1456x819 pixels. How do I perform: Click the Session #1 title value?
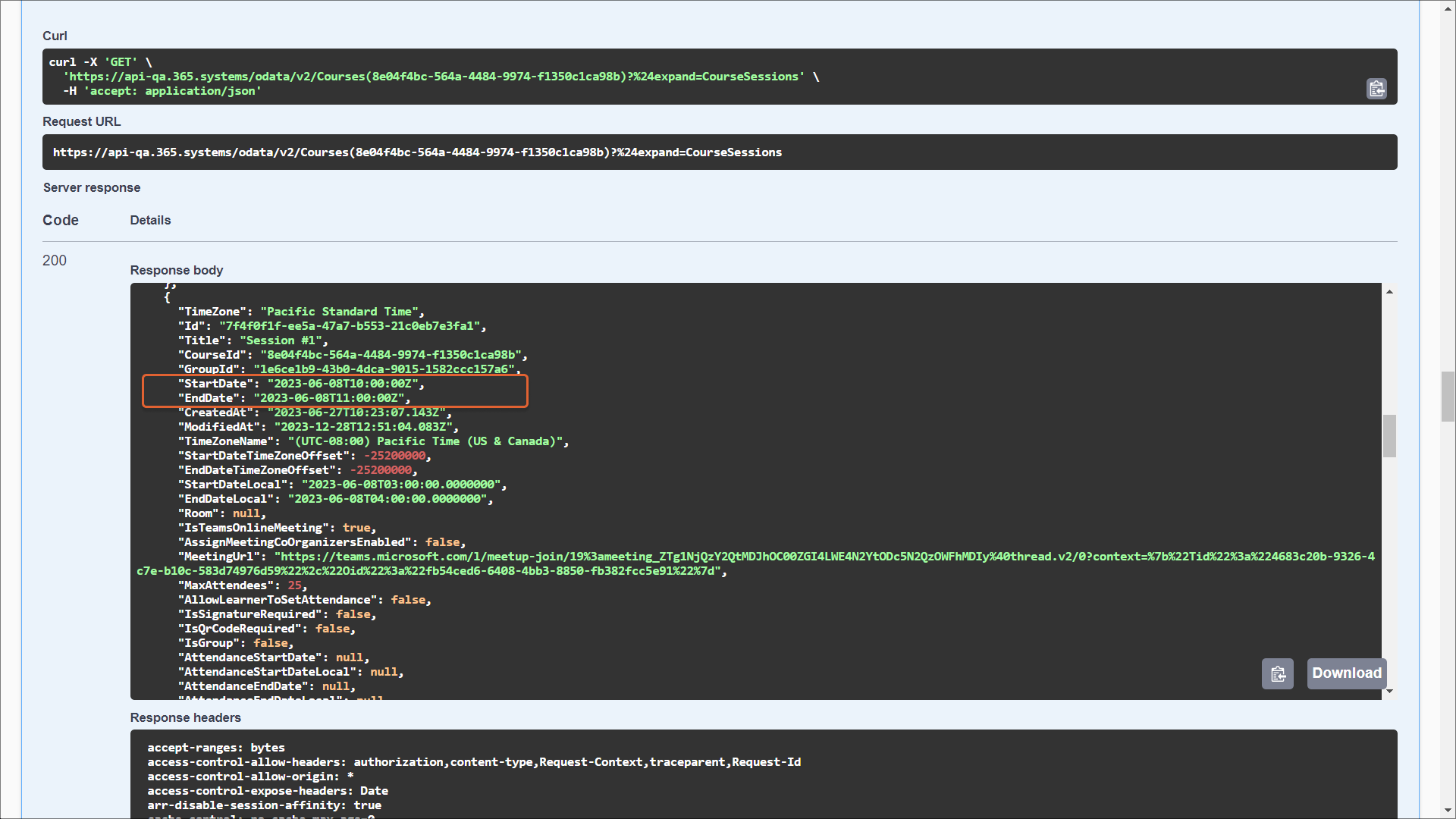[x=280, y=340]
